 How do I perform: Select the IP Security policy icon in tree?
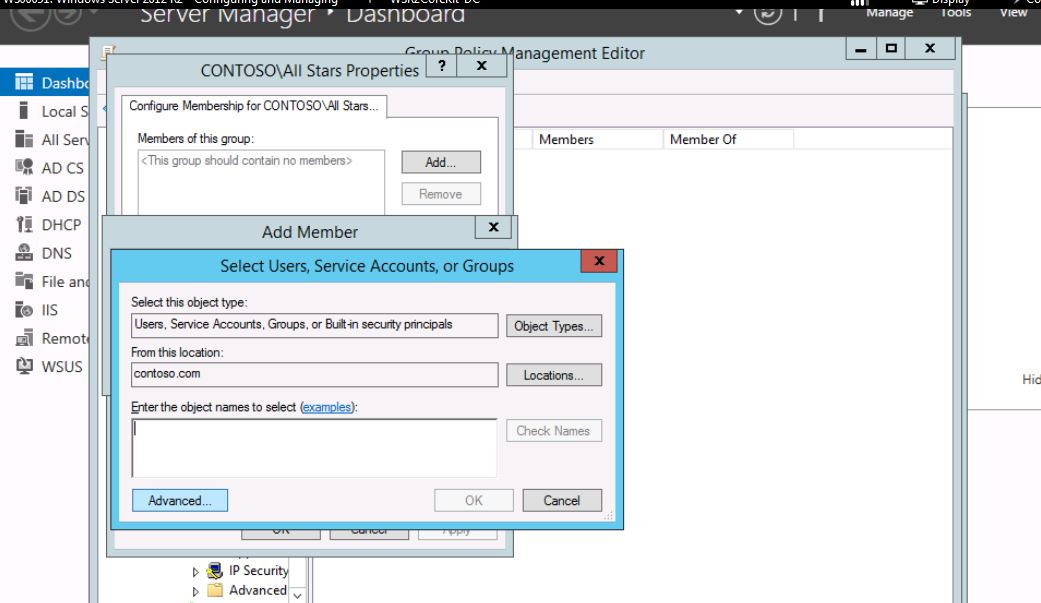tap(214, 570)
